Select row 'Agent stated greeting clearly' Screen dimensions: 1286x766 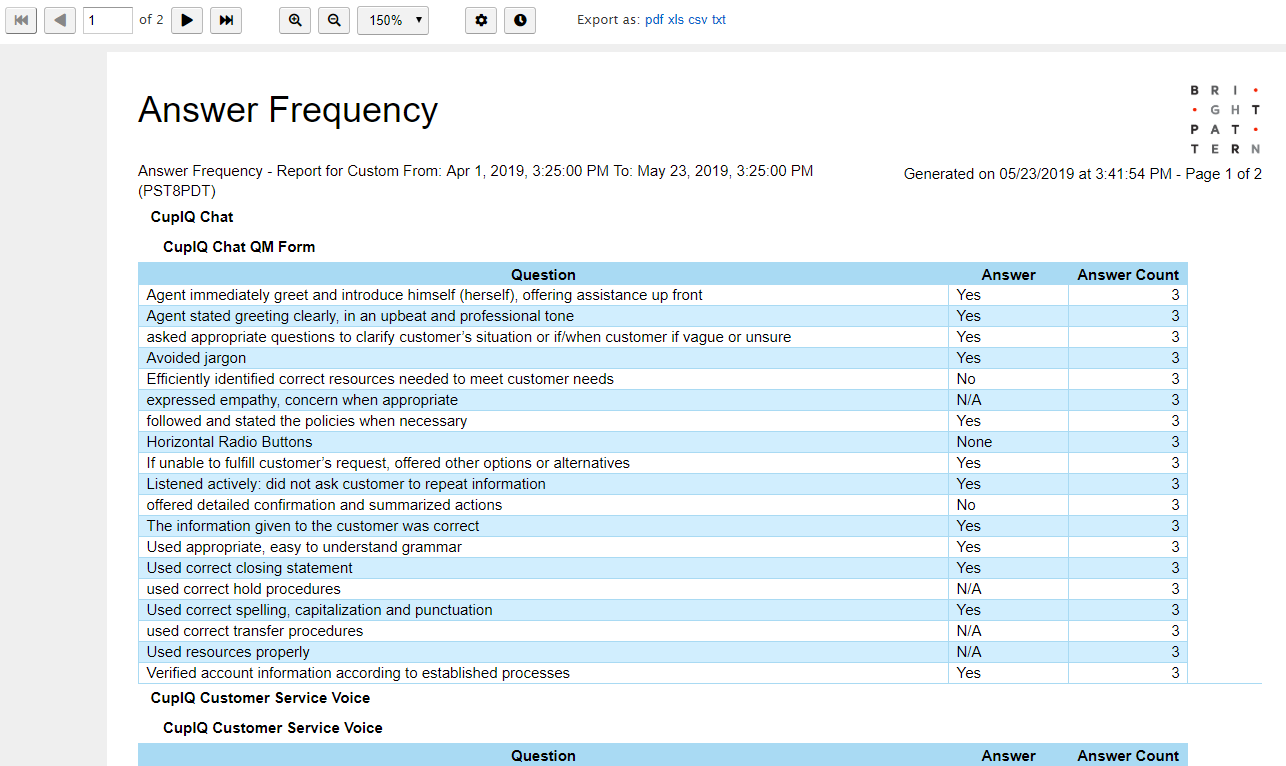(x=663, y=316)
